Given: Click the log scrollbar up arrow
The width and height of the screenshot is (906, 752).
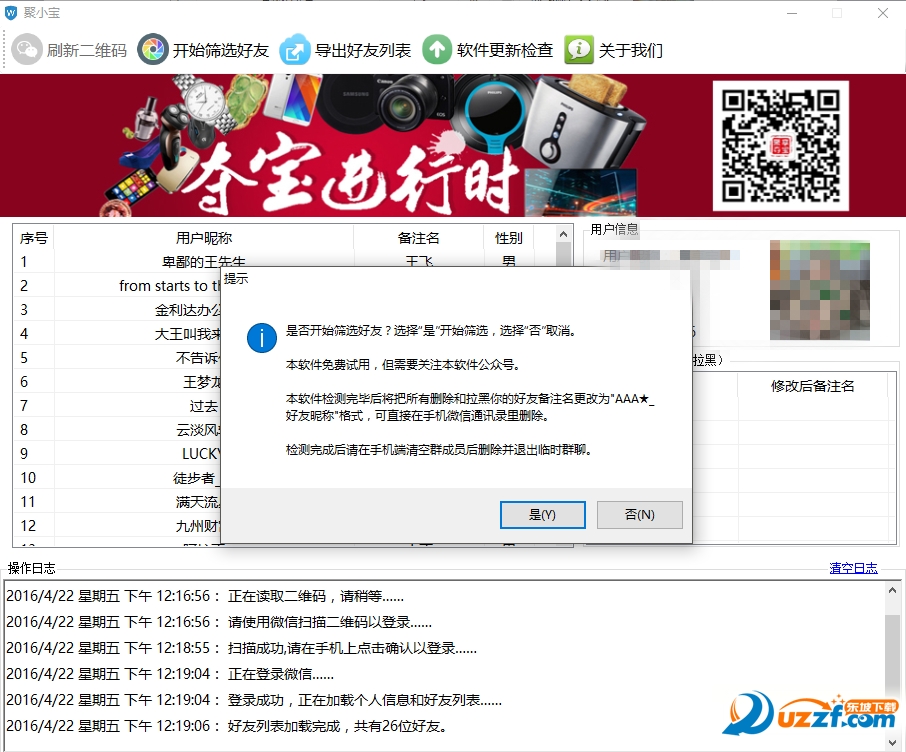Looking at the screenshot, I should 893,591.
